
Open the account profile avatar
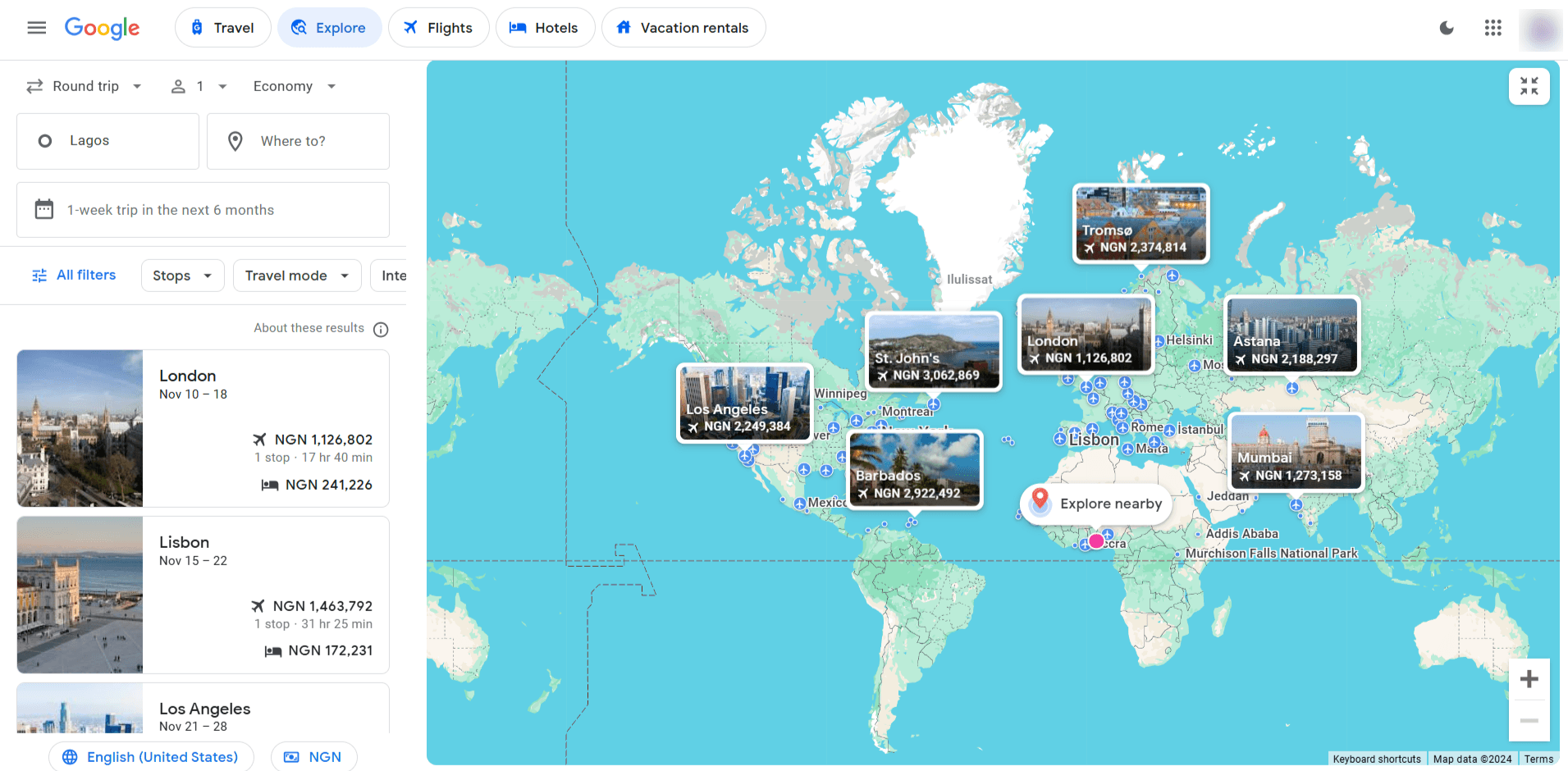click(1541, 30)
